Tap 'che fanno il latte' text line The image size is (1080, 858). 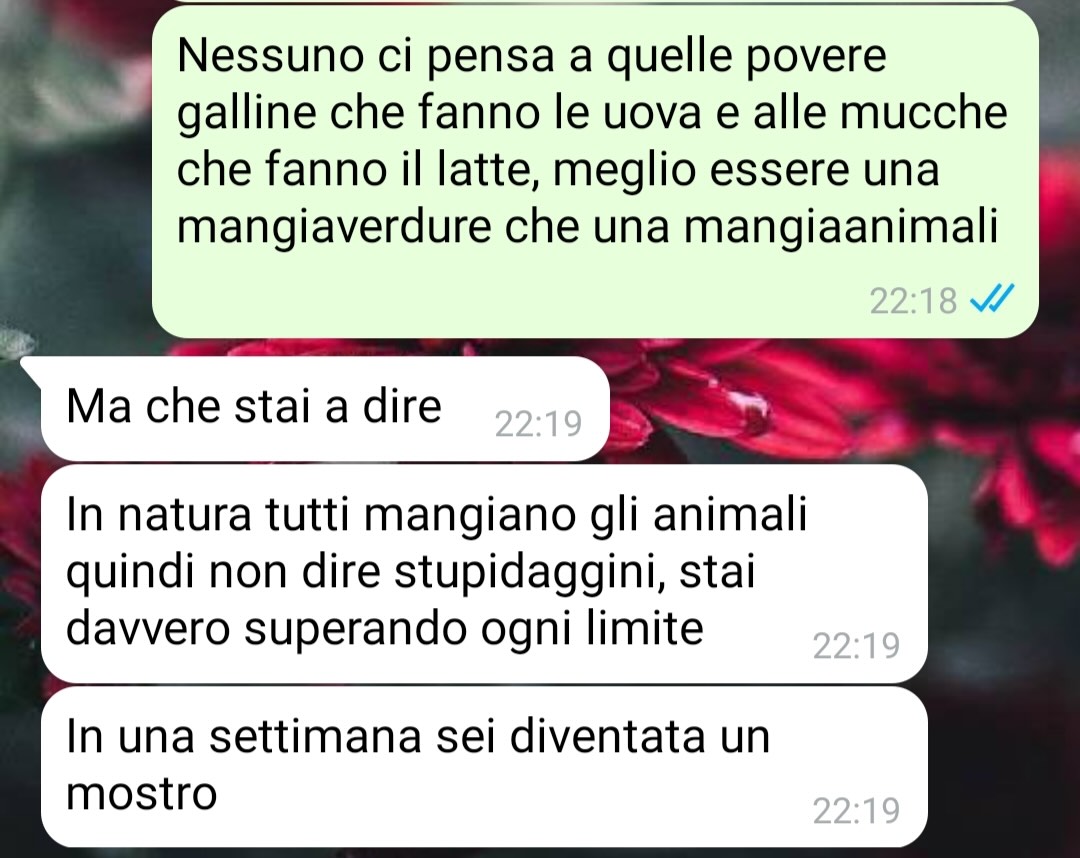[x=558, y=169]
